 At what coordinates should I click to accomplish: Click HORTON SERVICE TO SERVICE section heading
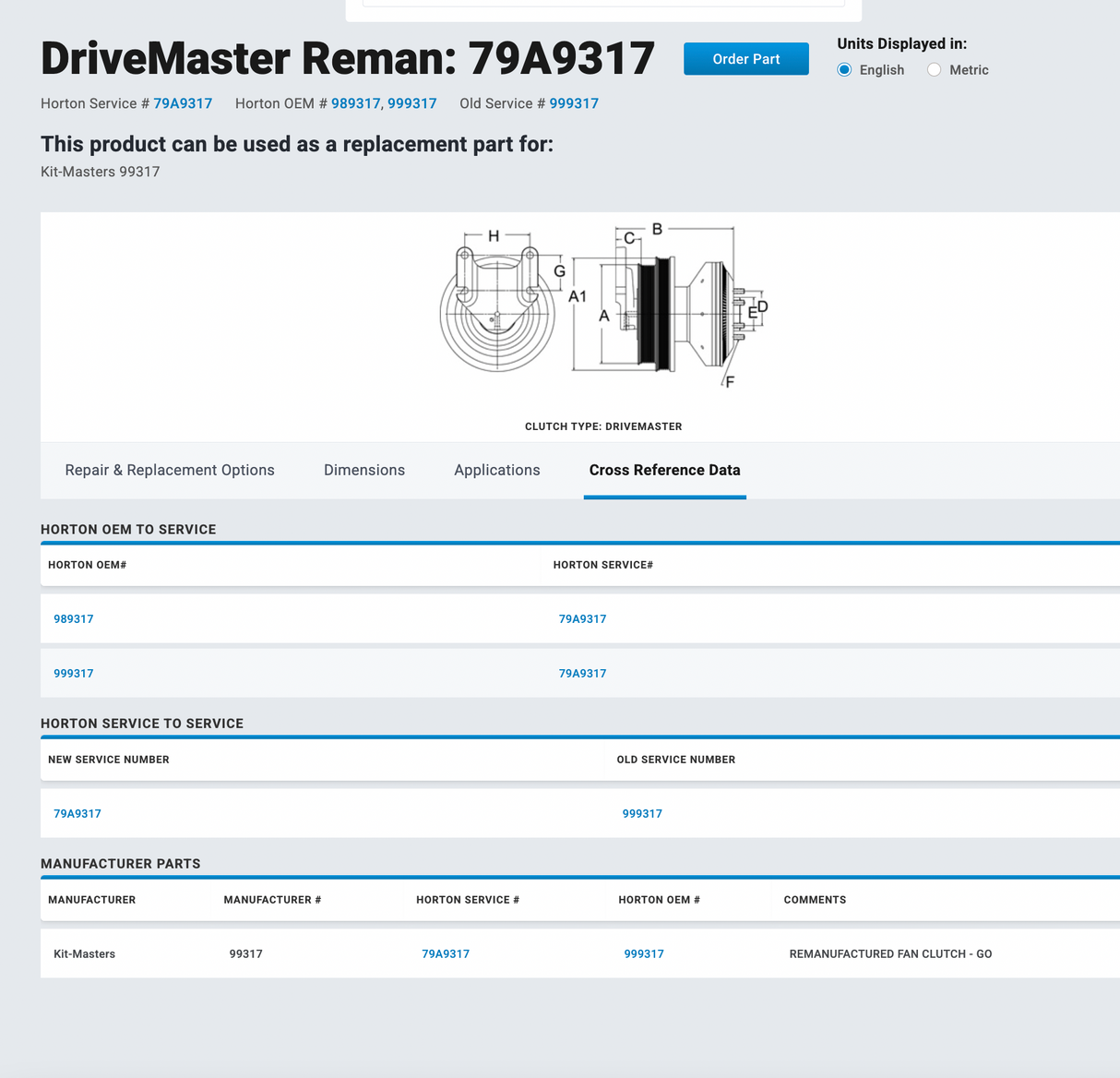[x=142, y=724]
